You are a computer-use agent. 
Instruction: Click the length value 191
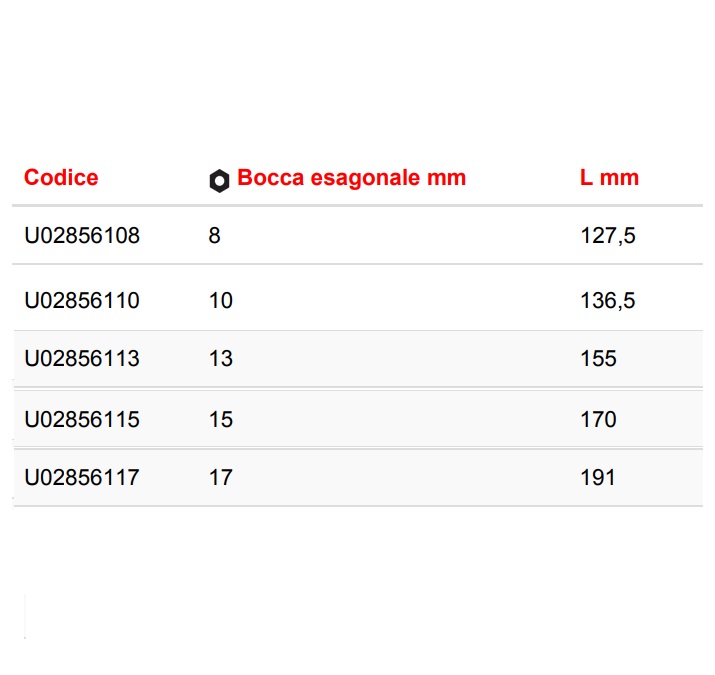click(x=598, y=478)
